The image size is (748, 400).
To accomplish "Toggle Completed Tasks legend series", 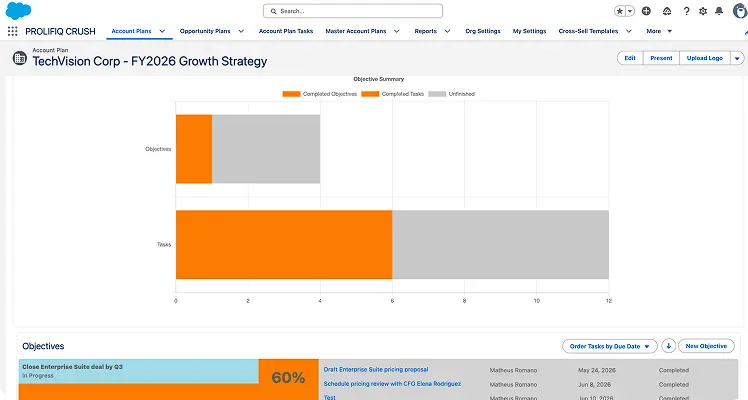I will (393, 94).
